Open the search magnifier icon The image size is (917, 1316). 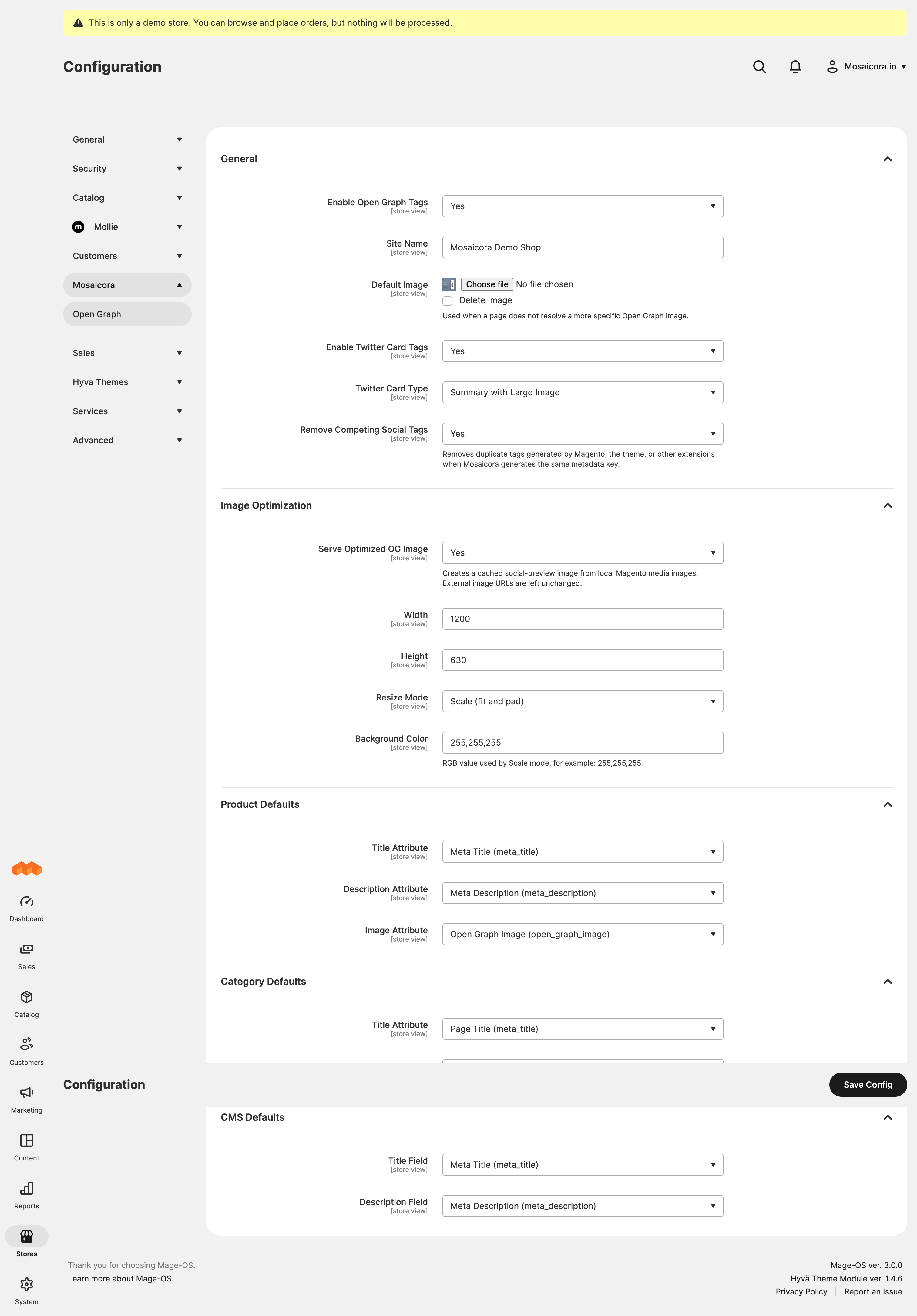(759, 66)
